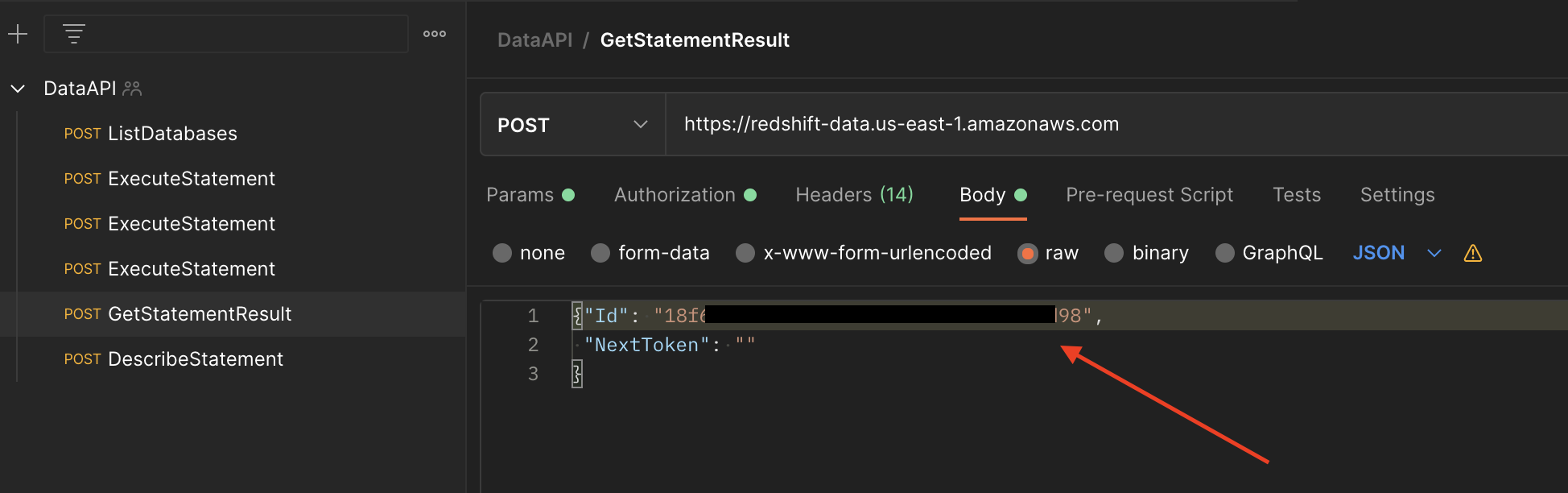
Task: Click the plus icon to create new collection
Action: tap(18, 34)
